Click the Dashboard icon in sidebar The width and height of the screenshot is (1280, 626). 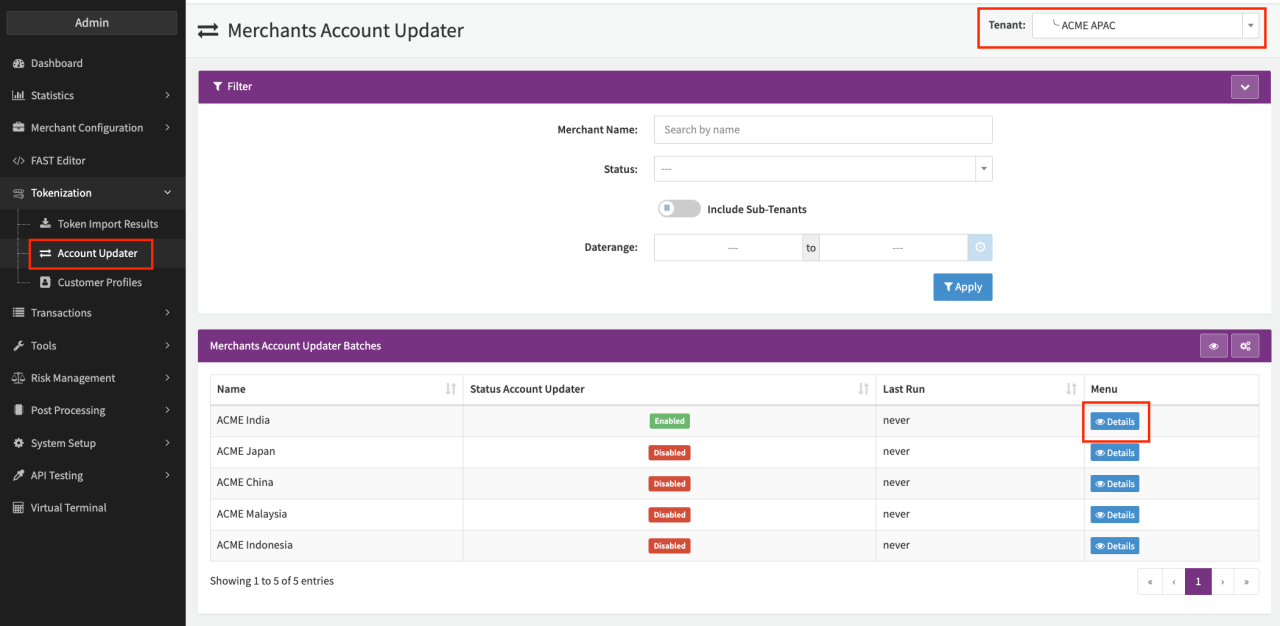click(18, 63)
